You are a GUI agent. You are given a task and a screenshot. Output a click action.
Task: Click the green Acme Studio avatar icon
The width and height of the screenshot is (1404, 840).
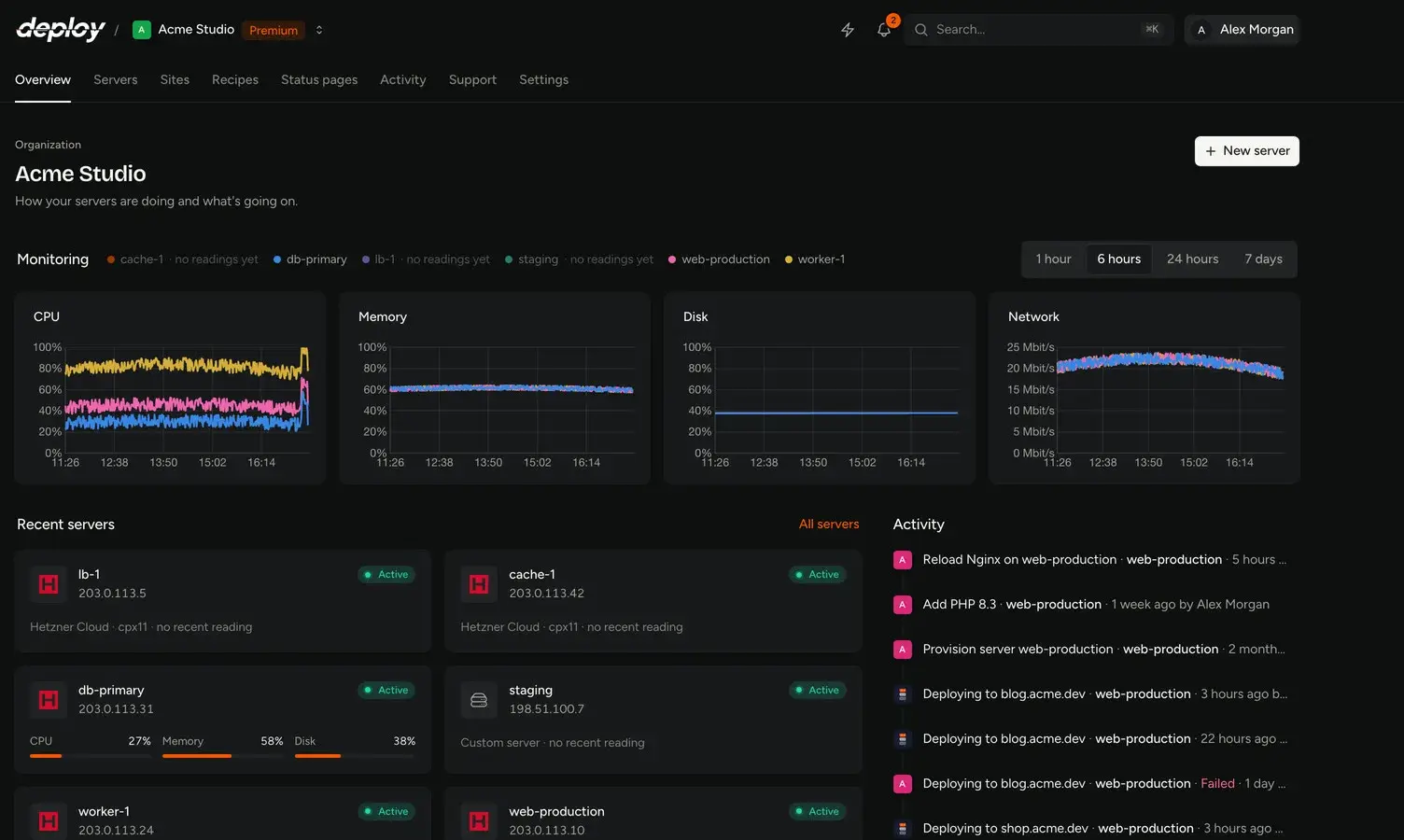click(142, 30)
